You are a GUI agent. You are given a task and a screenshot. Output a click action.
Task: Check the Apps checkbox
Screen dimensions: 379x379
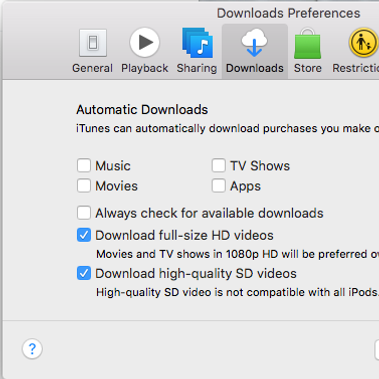(218, 186)
